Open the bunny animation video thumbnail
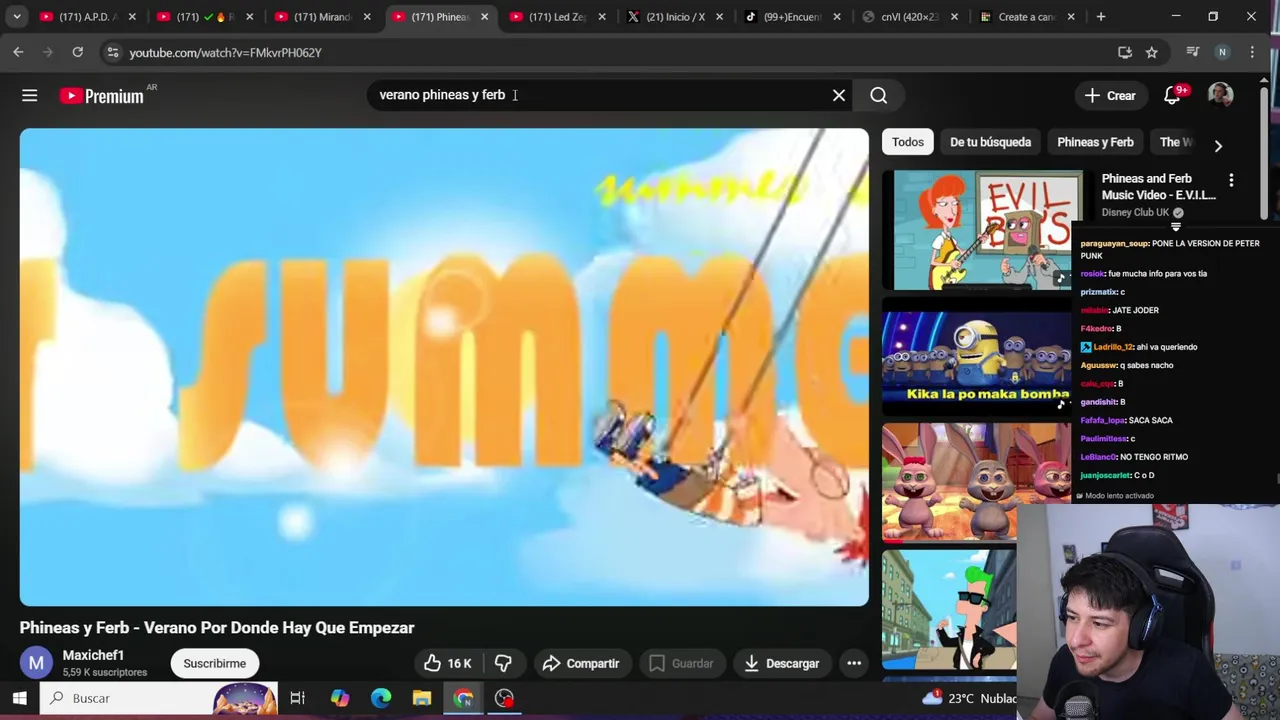The image size is (1280, 720). 976,482
